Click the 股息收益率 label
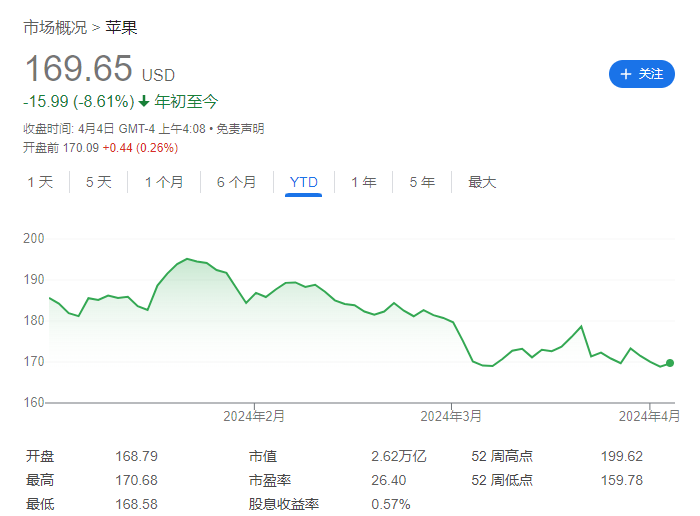This screenshot has height=516, width=700. [x=284, y=504]
